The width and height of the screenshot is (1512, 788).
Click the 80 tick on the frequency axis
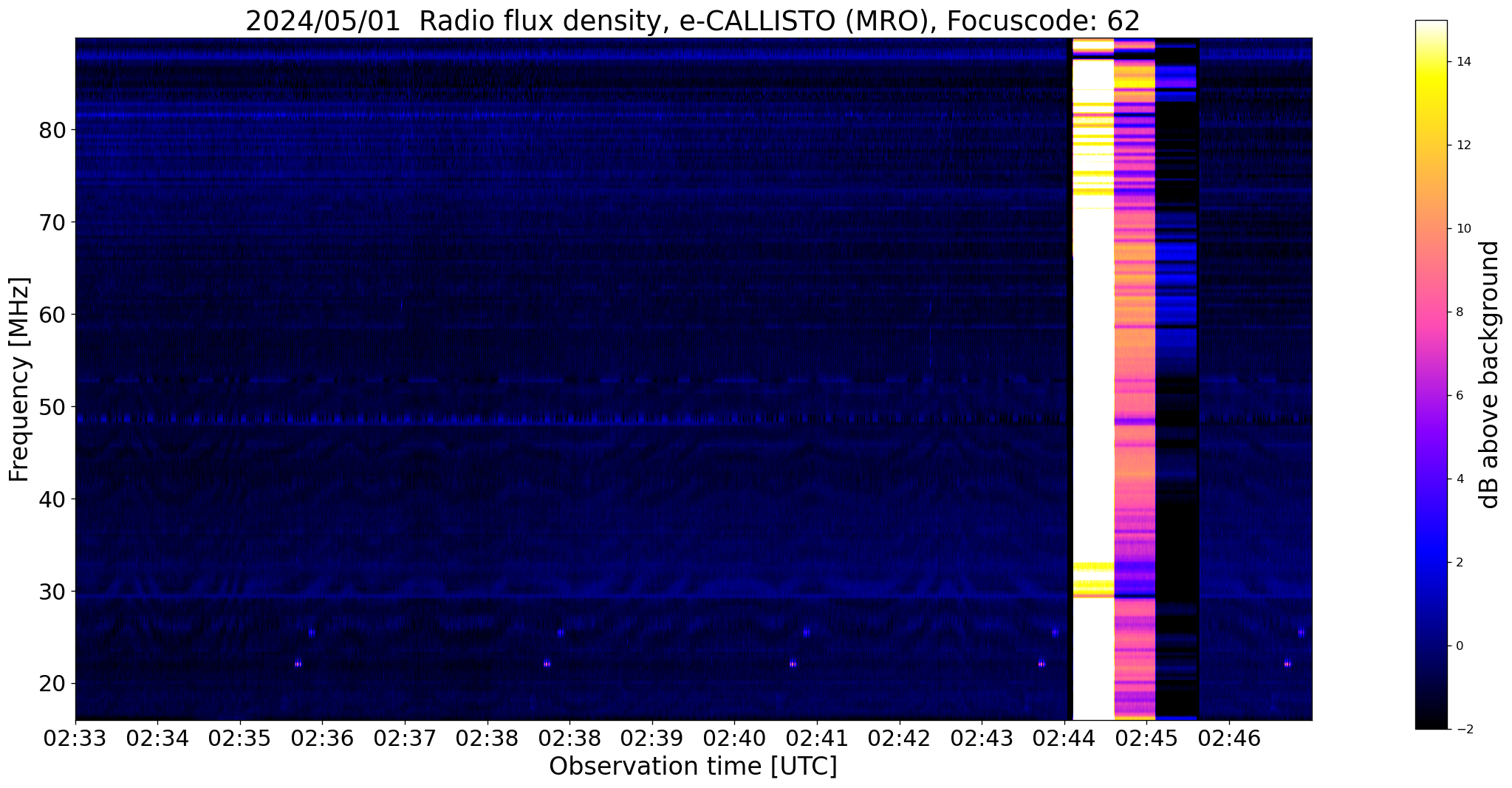pos(53,131)
